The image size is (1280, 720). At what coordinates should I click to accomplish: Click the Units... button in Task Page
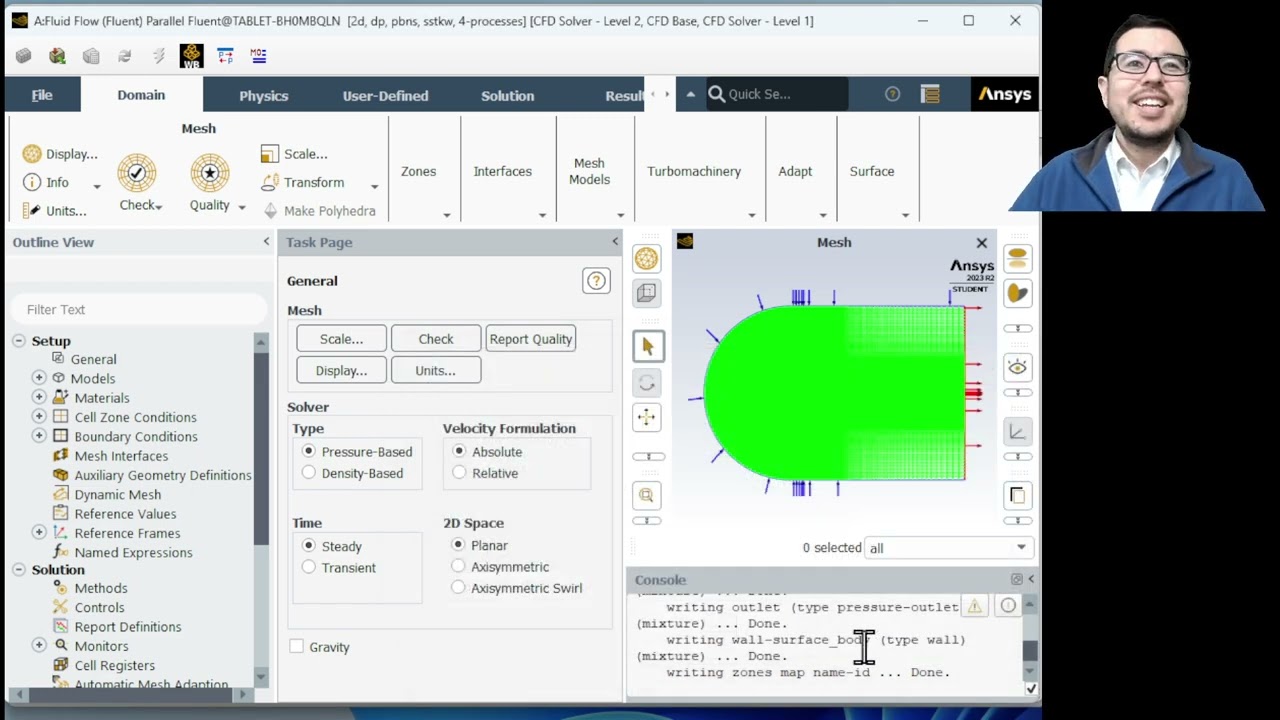click(x=436, y=371)
